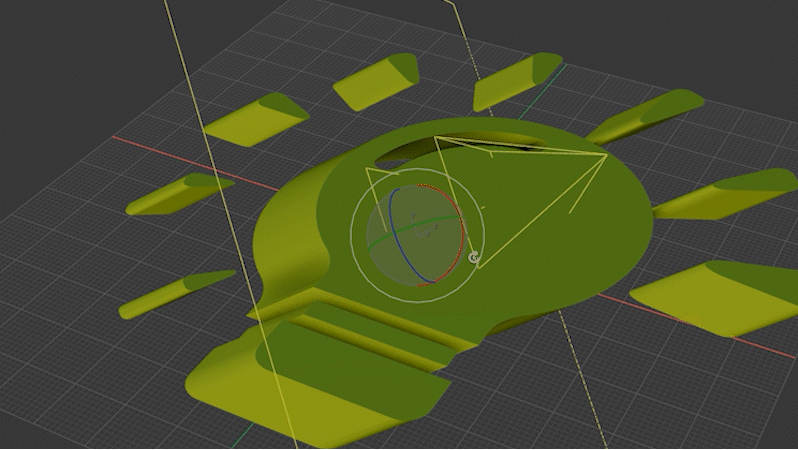
Task: Select the upper-left ray blade
Action: coord(256,118)
